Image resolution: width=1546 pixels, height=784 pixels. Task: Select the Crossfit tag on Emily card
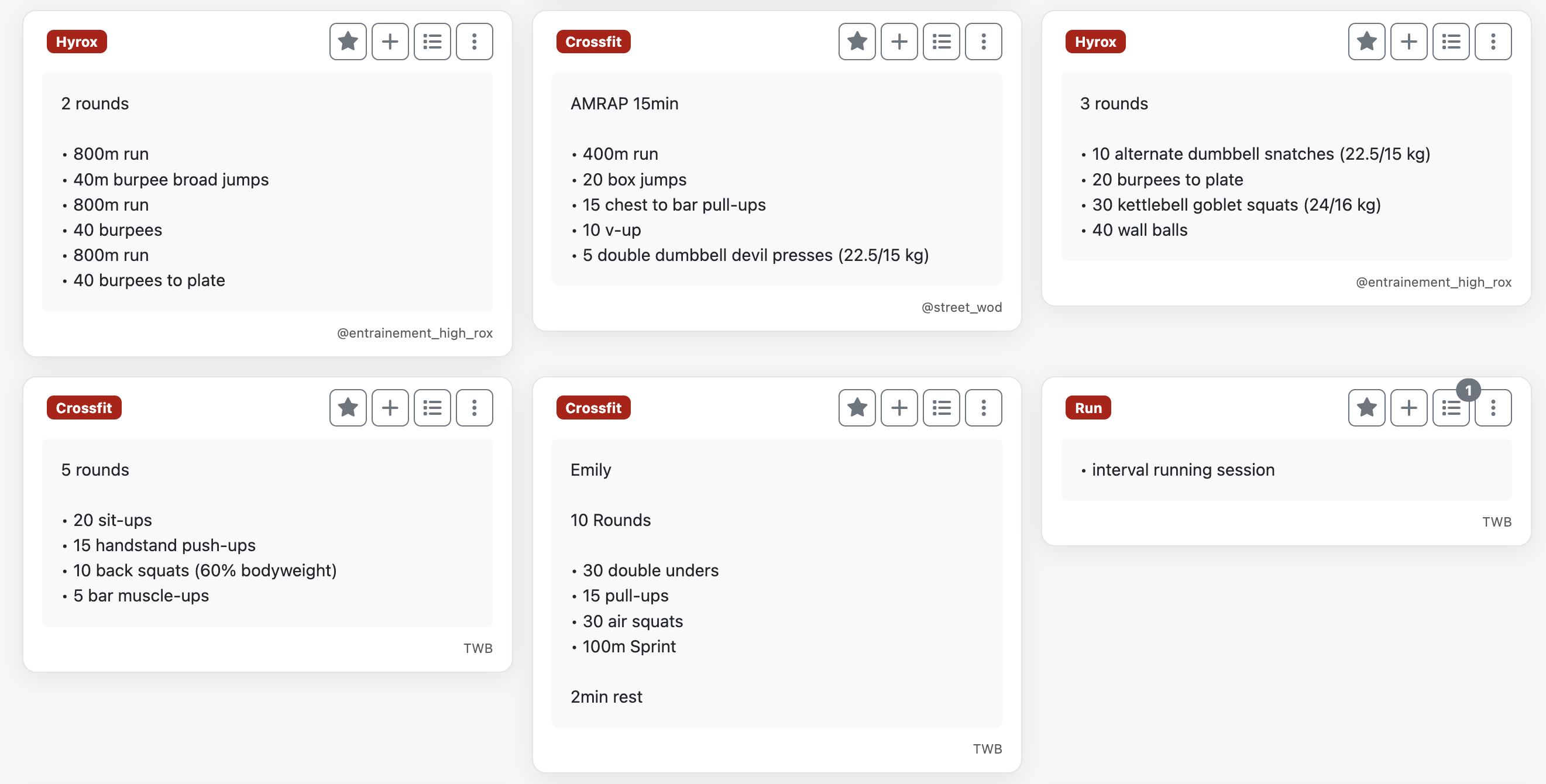(593, 408)
